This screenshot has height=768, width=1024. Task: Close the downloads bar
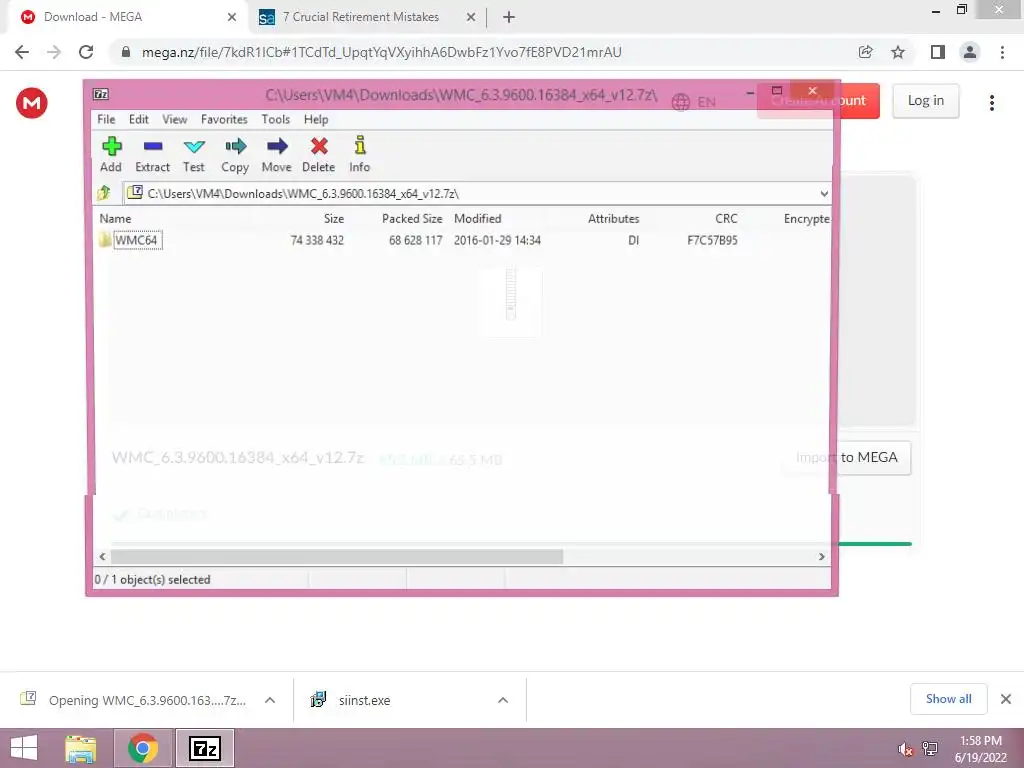(1006, 699)
